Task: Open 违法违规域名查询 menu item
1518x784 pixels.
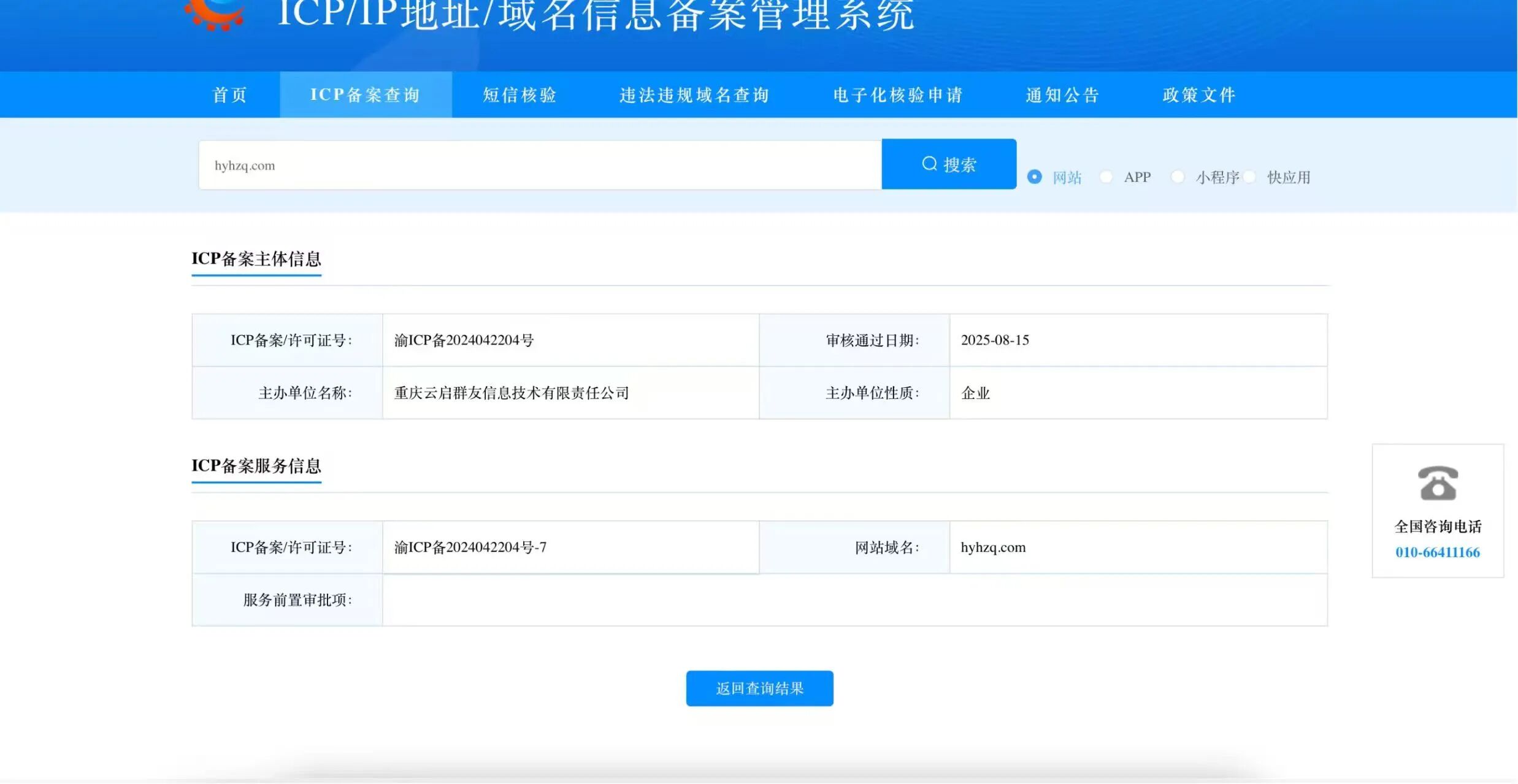Action: [694, 95]
